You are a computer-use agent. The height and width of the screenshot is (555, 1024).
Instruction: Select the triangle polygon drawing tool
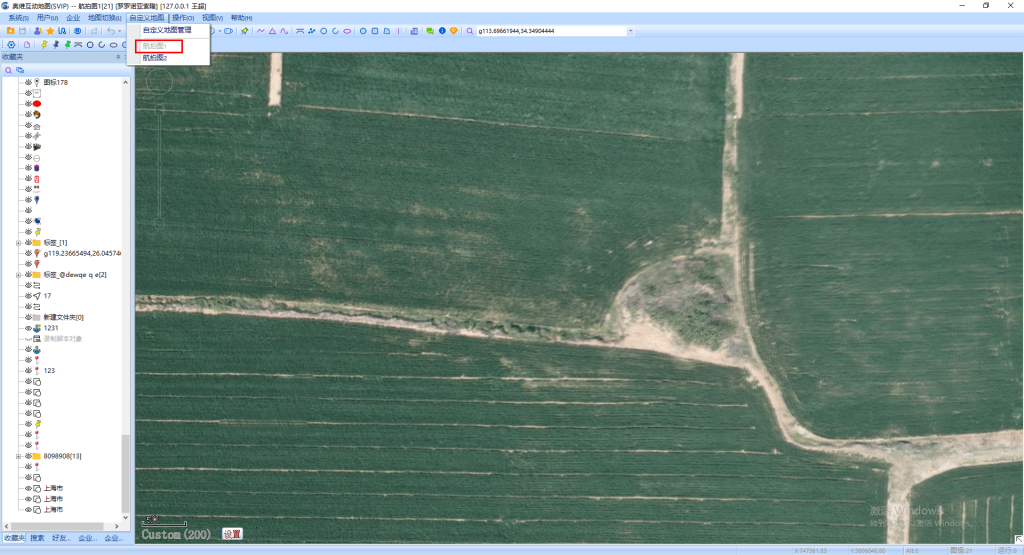[x=272, y=31]
